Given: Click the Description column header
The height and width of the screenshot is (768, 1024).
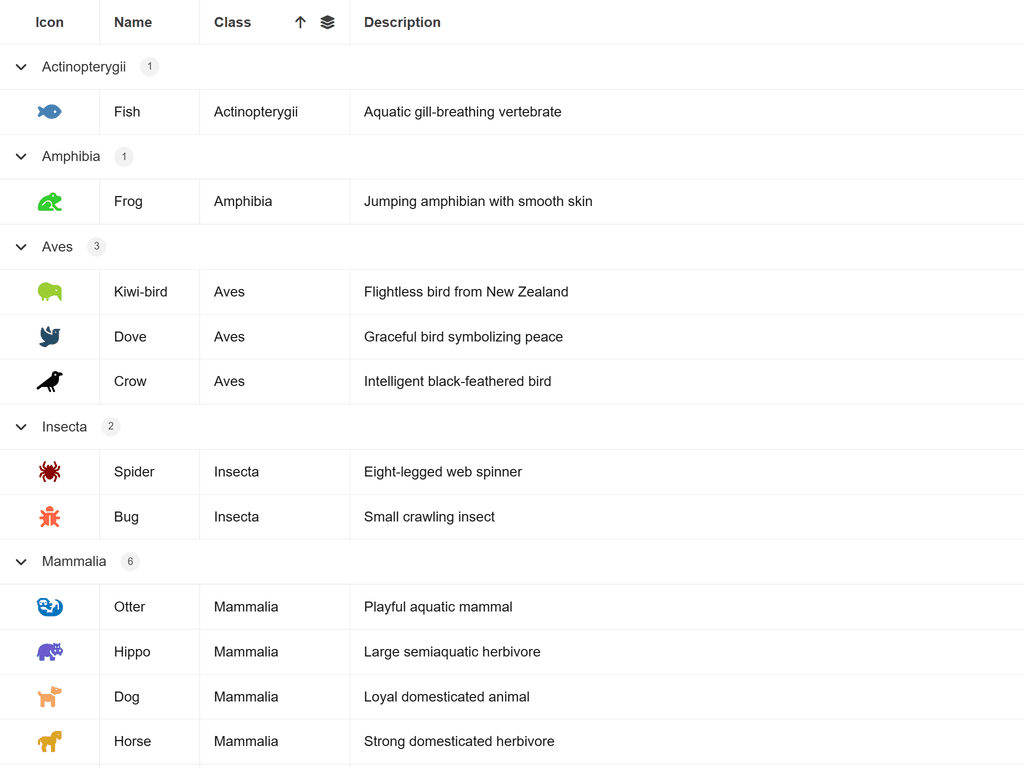Looking at the screenshot, I should pyautogui.click(x=402, y=21).
